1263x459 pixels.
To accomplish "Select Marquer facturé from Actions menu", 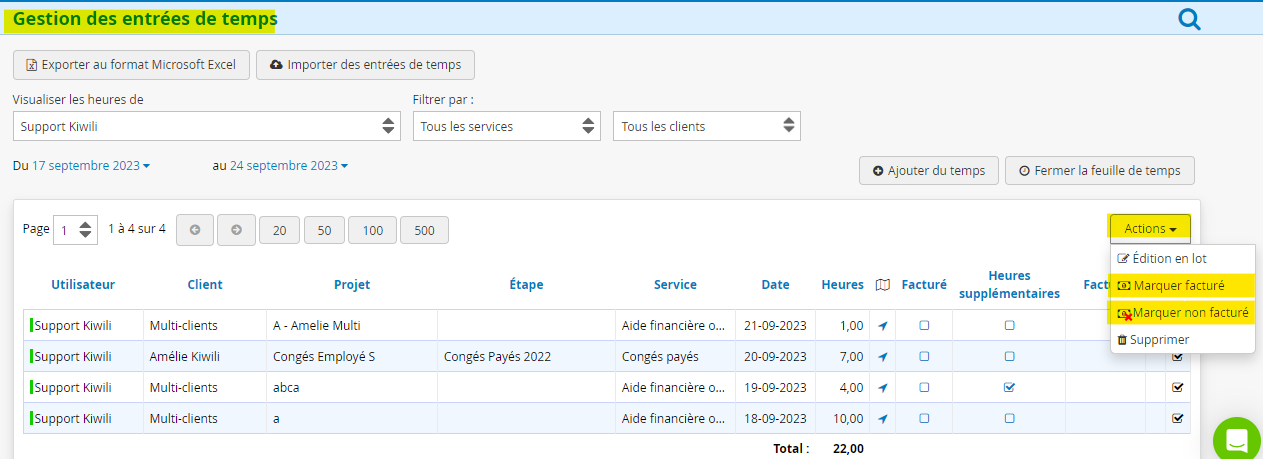I will pos(1179,286).
